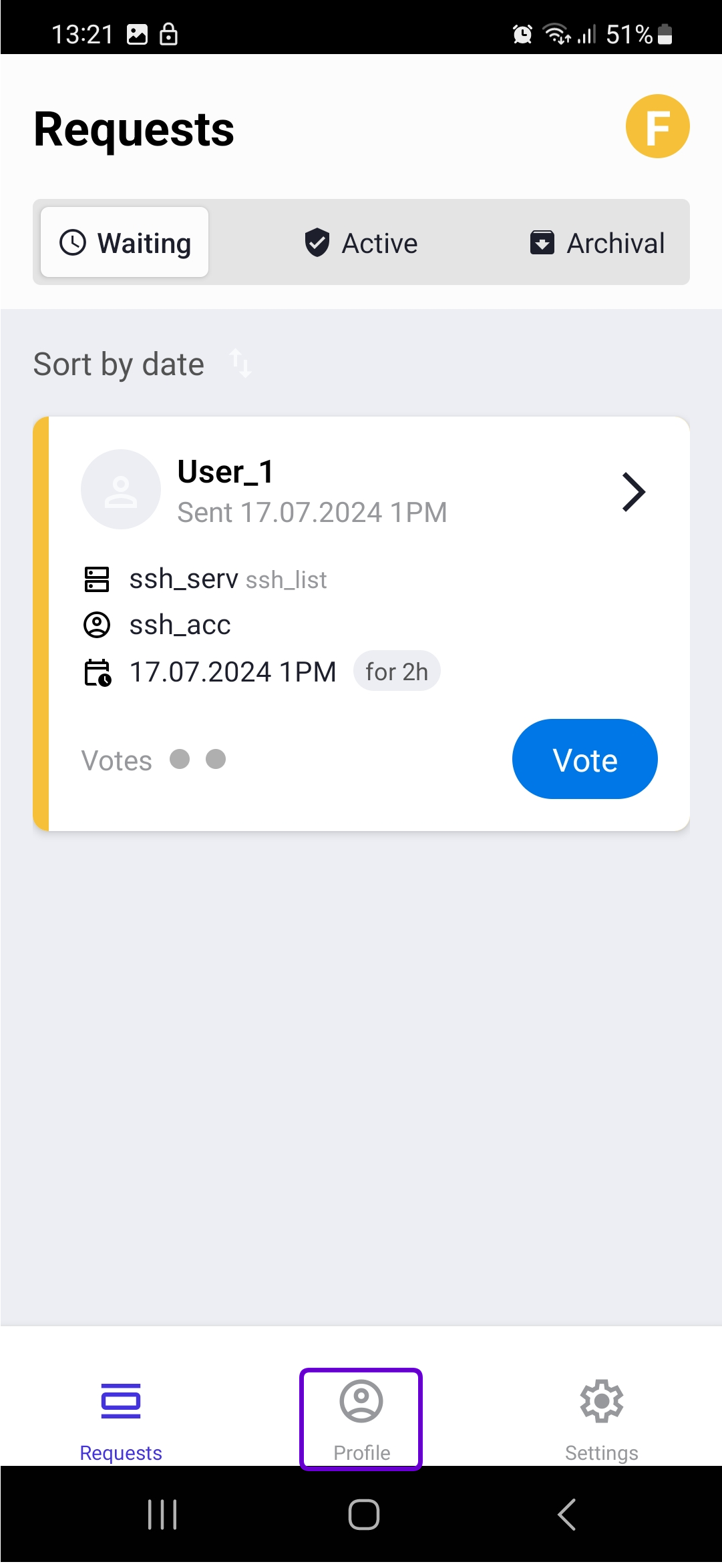722x1568 pixels.
Task: Select the Waiting requests tab
Action: (125, 243)
